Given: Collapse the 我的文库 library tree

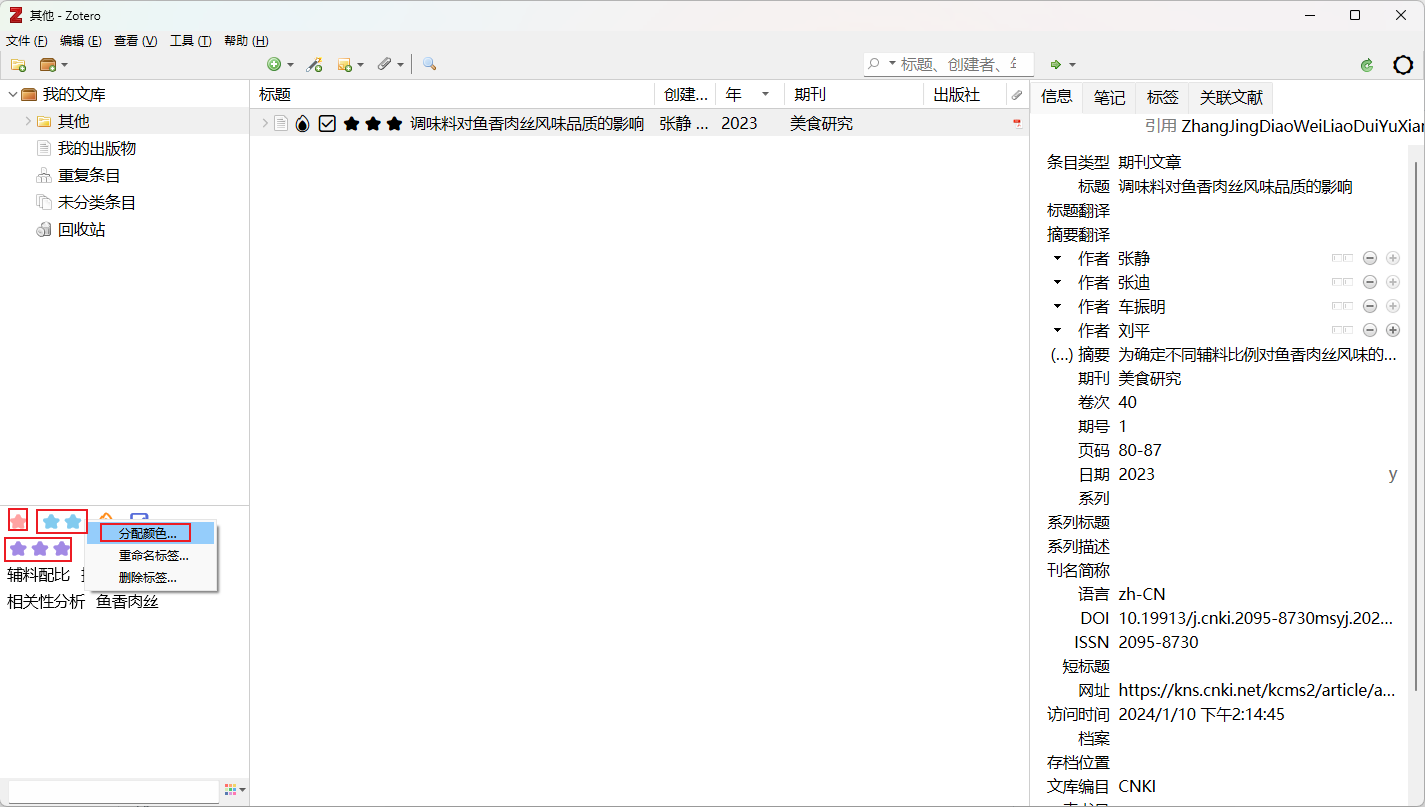Looking at the screenshot, I should click(12, 95).
